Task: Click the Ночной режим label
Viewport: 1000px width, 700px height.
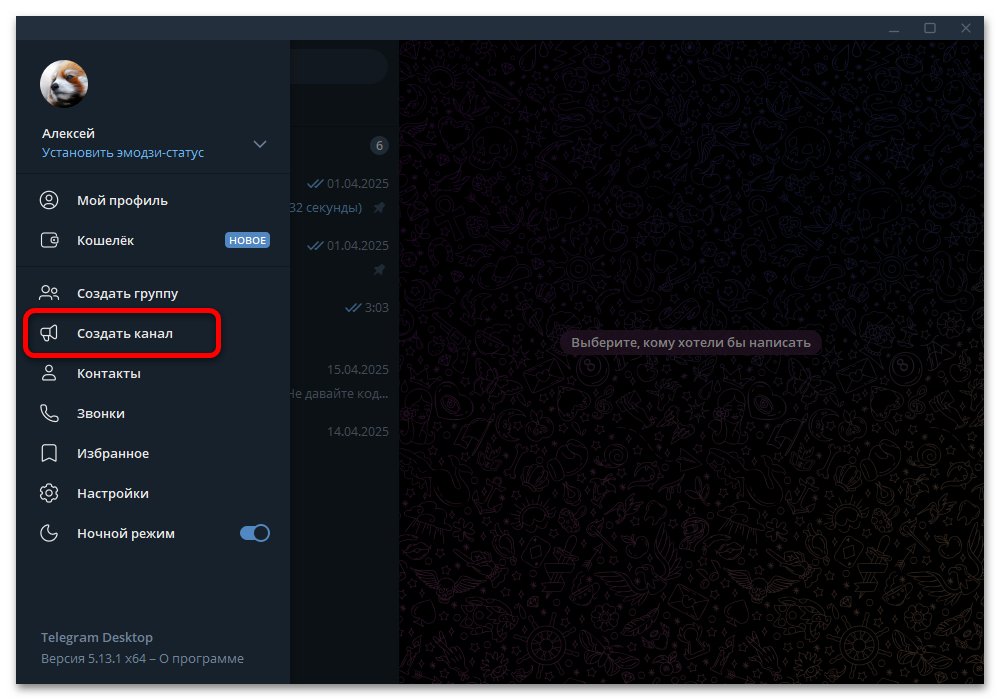Action: tap(126, 534)
